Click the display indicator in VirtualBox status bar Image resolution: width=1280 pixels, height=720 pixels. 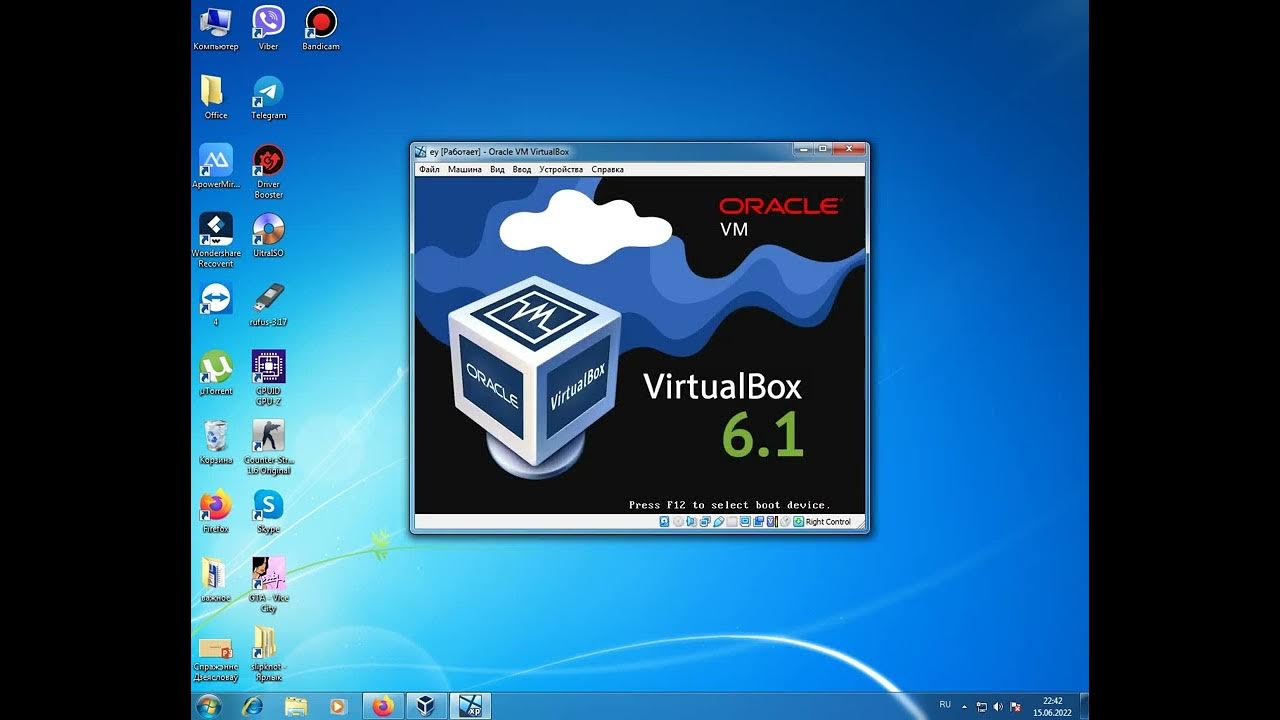tap(745, 521)
